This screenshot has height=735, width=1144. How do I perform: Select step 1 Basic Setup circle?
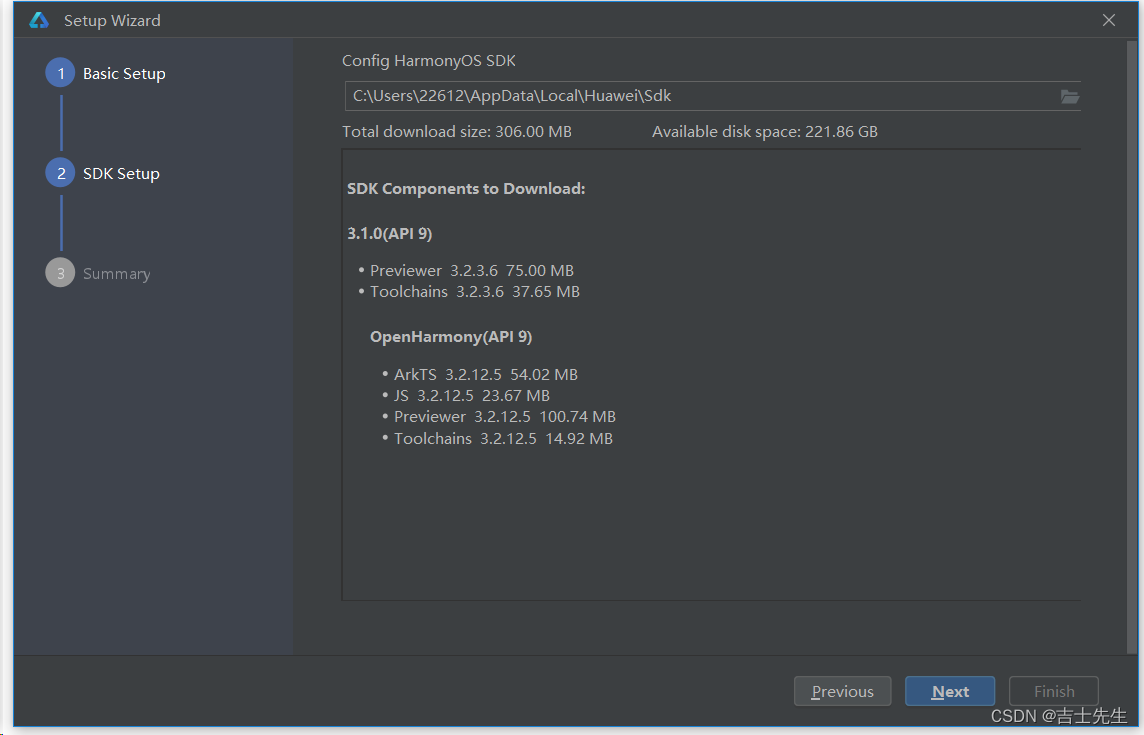click(61, 73)
